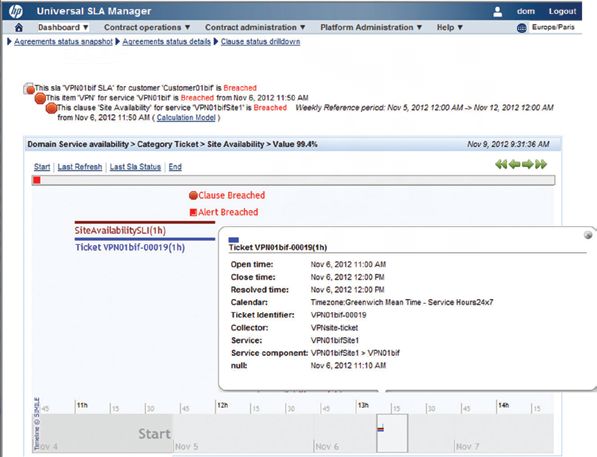Image resolution: width=597 pixels, height=457 pixels.
Task: Click the red circle beside 'VPN01bif SLA'
Action: pos(30,89)
